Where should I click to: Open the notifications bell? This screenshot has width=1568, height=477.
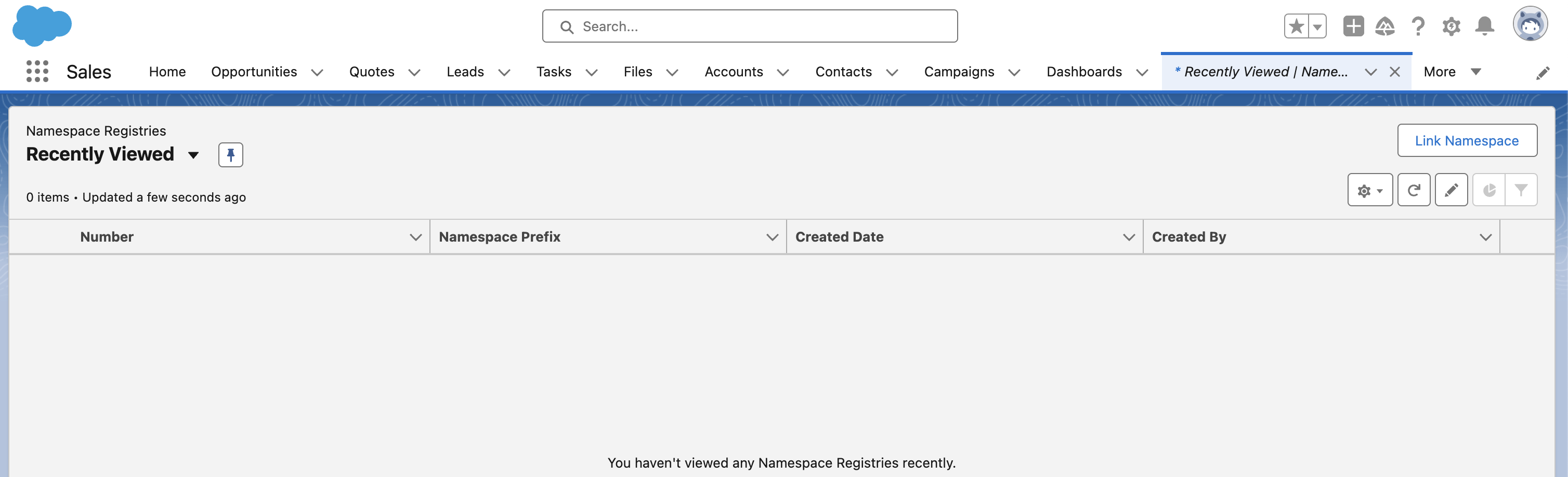coord(1485,26)
